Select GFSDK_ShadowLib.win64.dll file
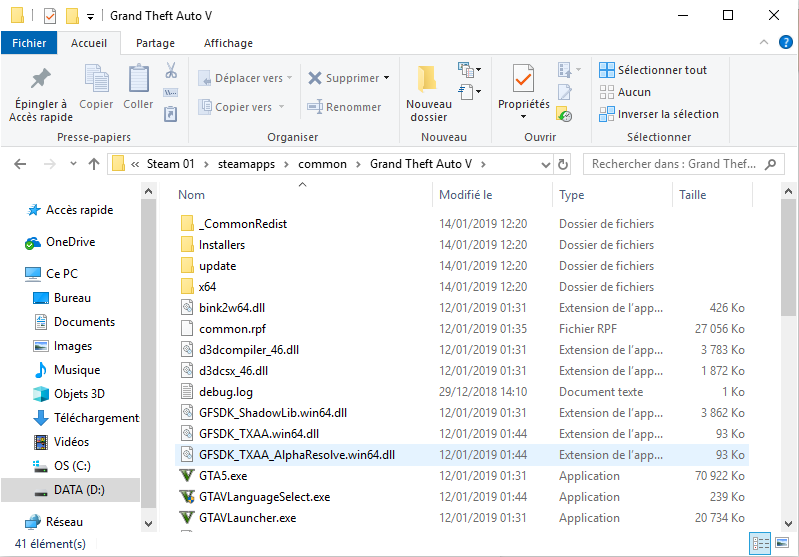799x557 pixels. point(462,413)
